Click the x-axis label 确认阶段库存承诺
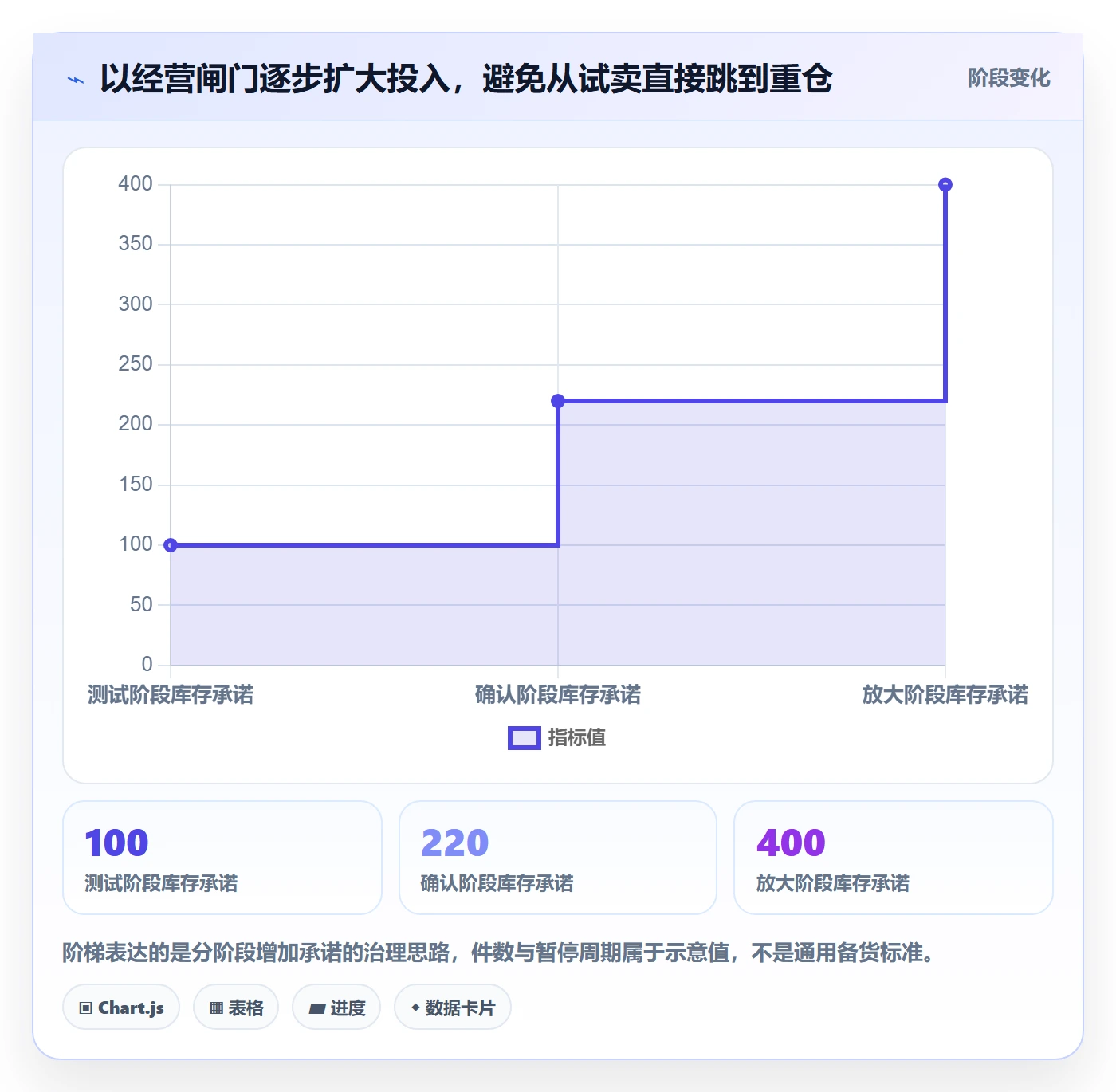The width and height of the screenshot is (1116, 1092). tap(558, 695)
